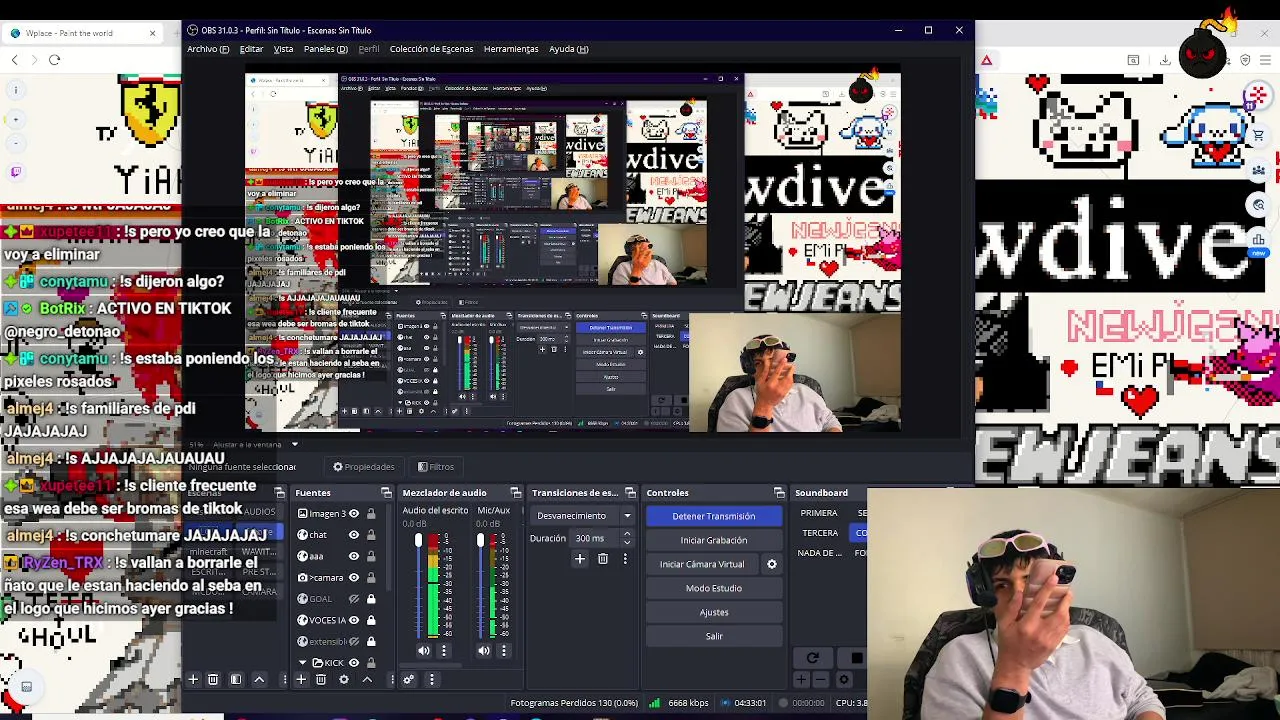Screen dimensions: 1280x720
Task: Mute the Mic/Aux speaker icon
Action: pyautogui.click(x=484, y=651)
